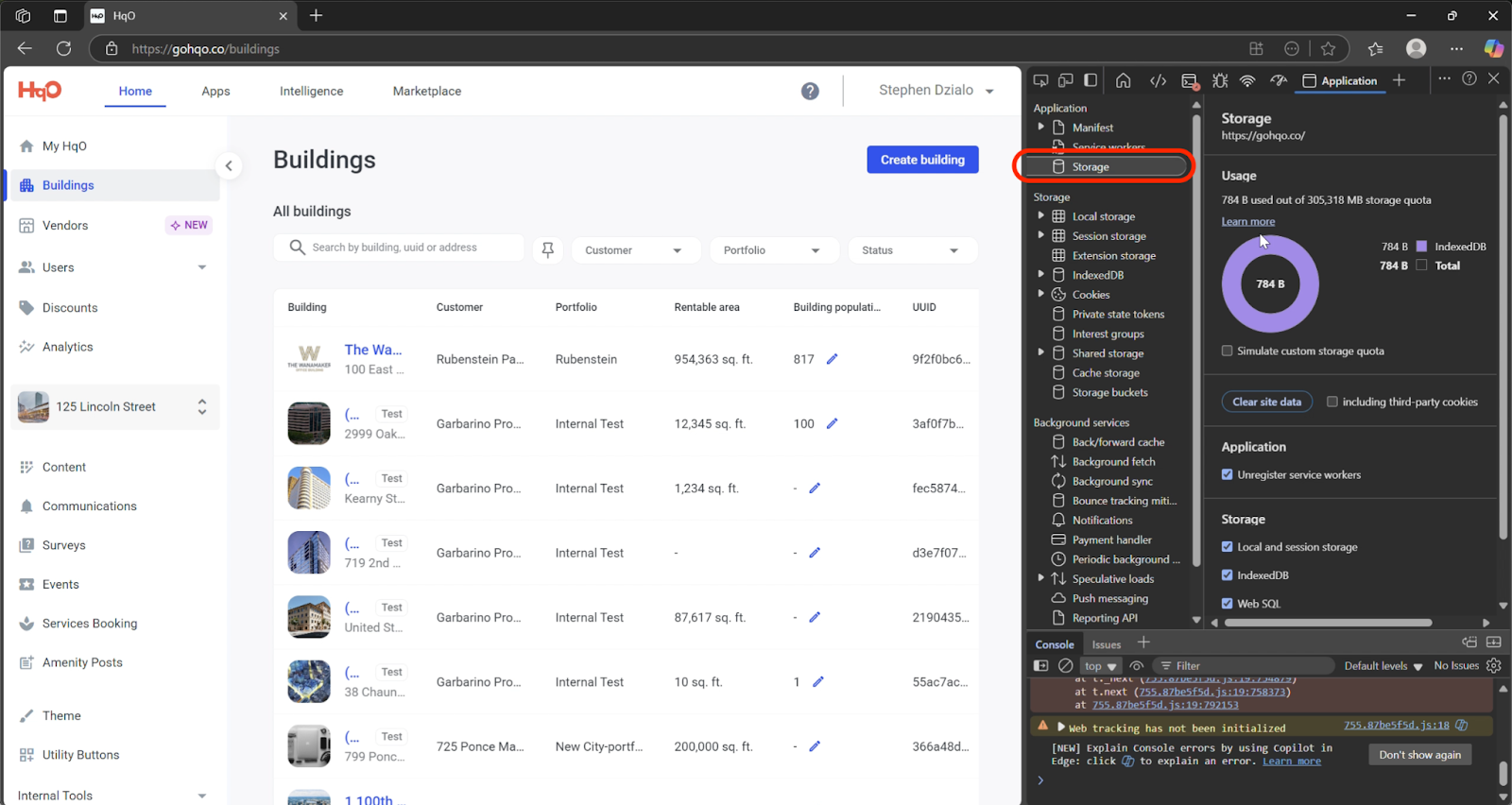Open the Issues tab in DevTools drawer

(x=1106, y=644)
